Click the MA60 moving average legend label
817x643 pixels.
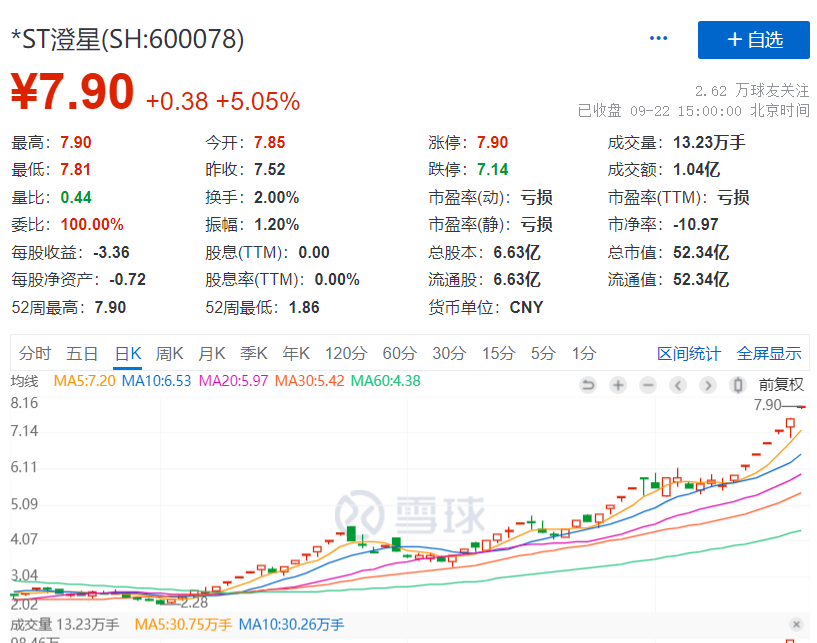(x=383, y=381)
